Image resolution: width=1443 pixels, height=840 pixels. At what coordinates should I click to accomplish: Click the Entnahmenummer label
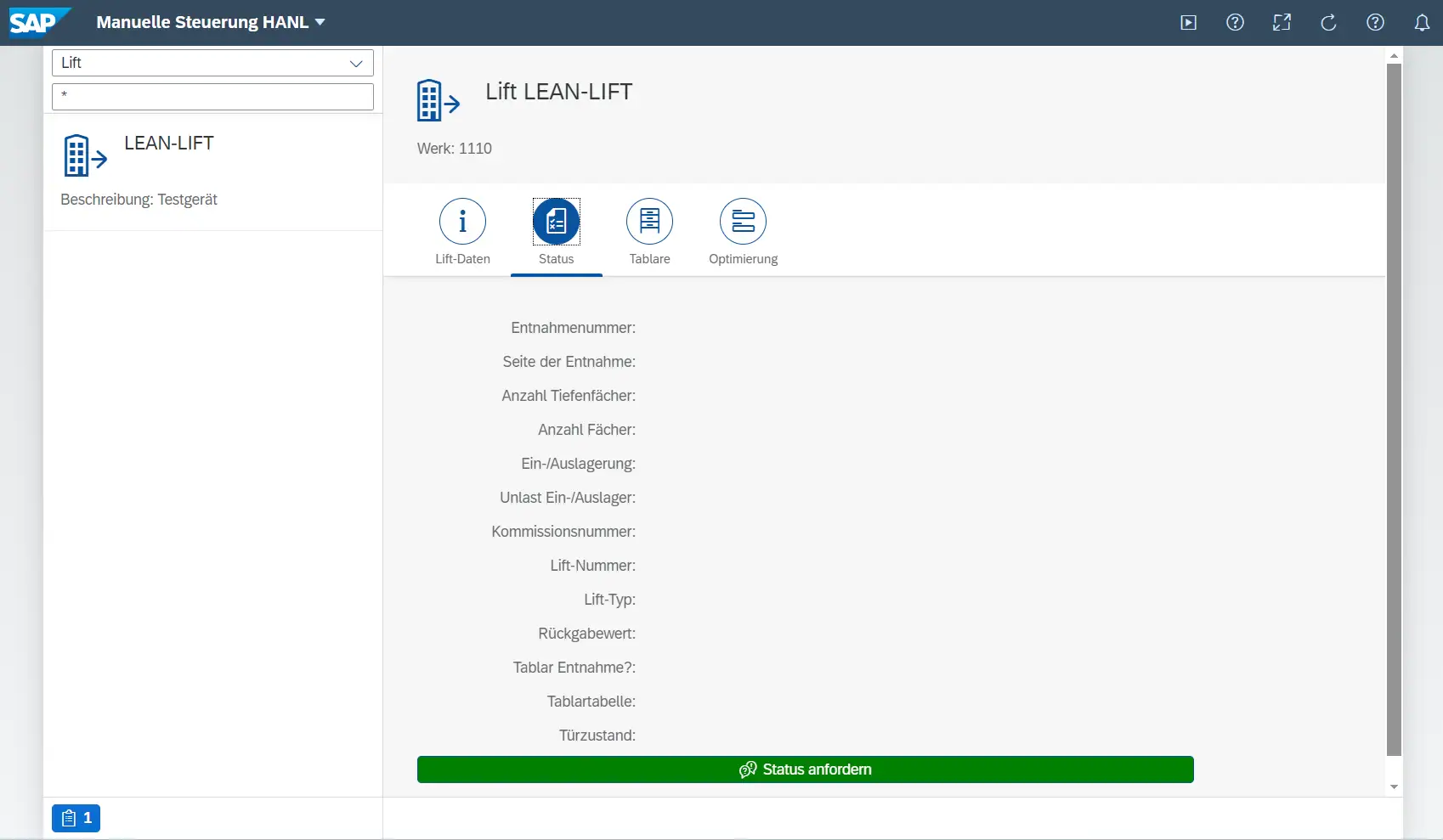574,328
